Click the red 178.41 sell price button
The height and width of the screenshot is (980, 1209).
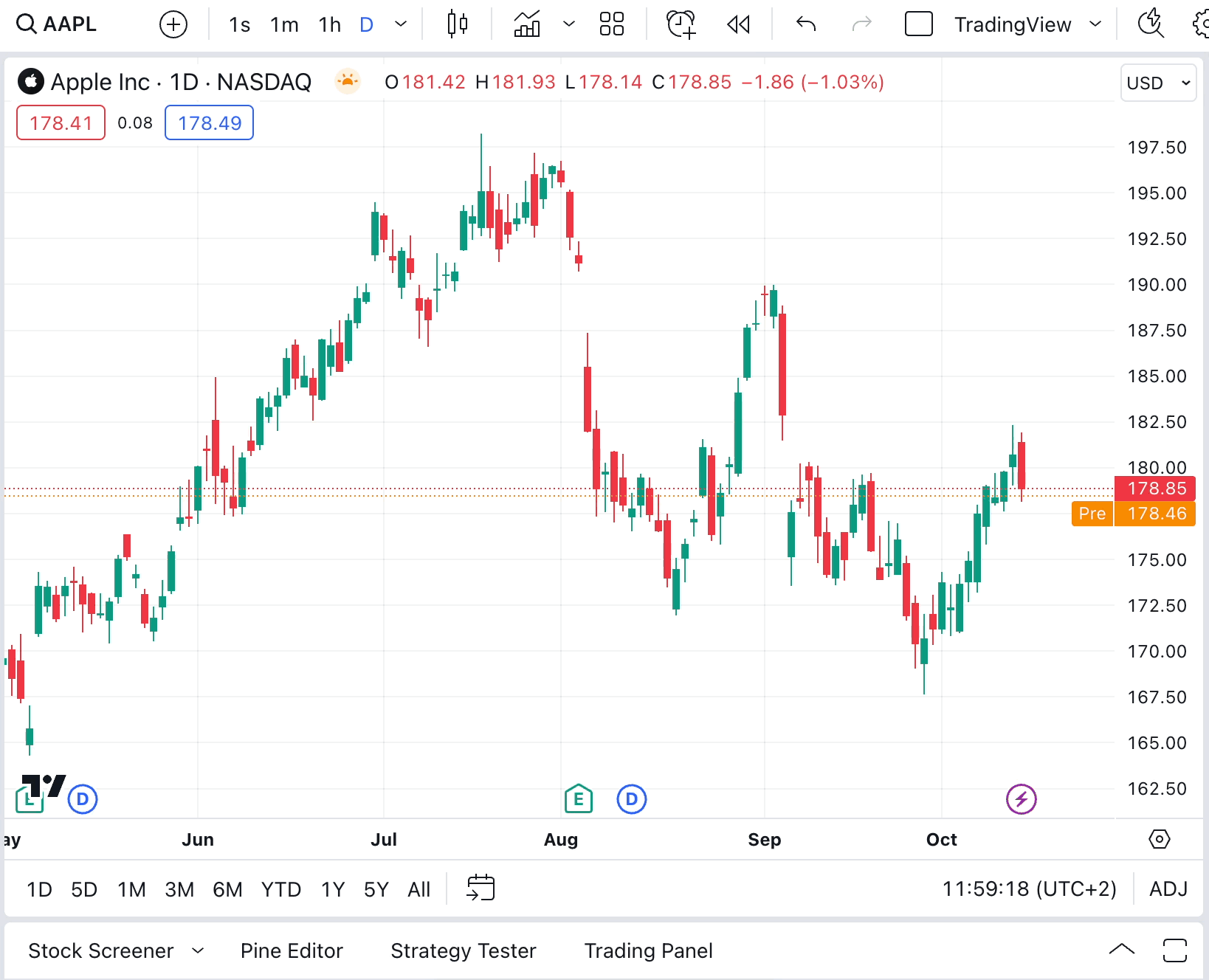tap(61, 122)
